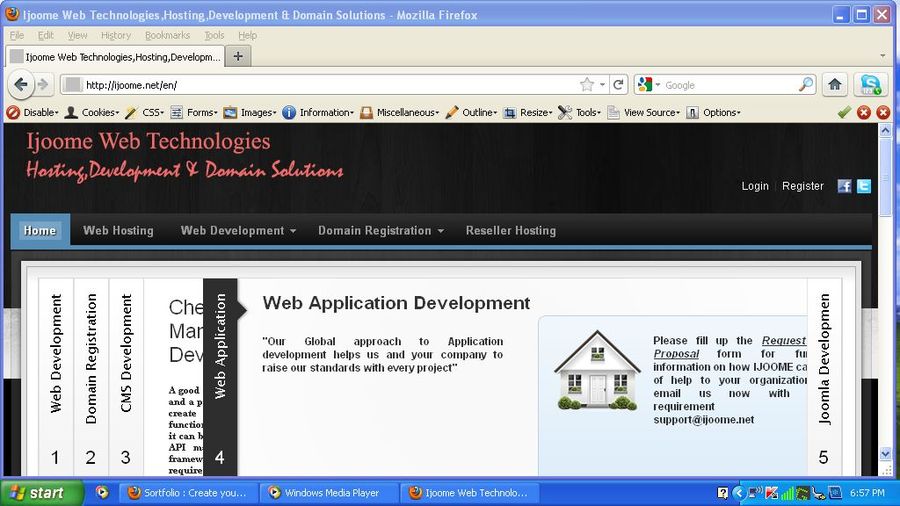Open Sortfolio taskbar window

[x=187, y=493]
